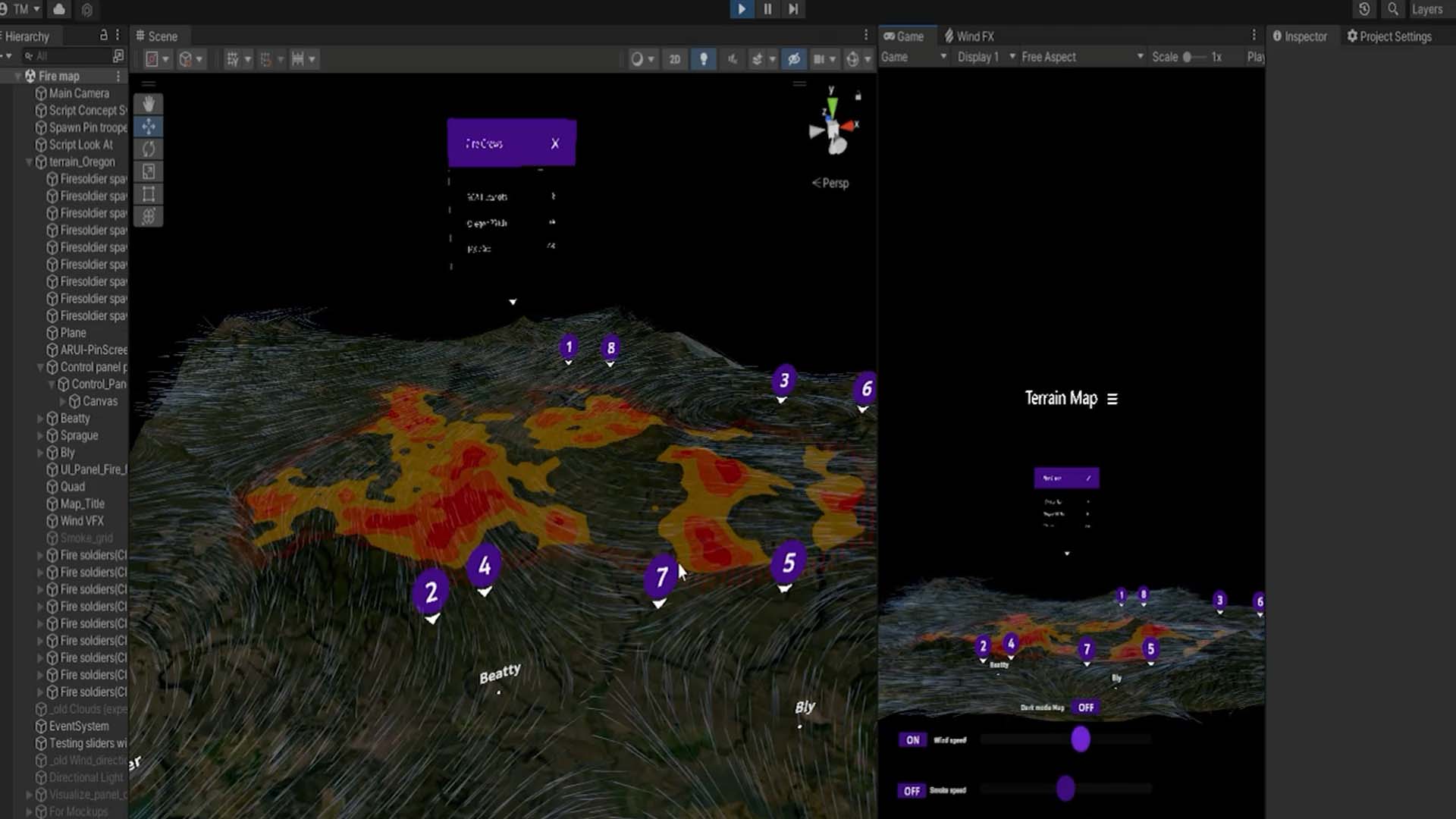The height and width of the screenshot is (819, 1456).
Task: Open Project Settings tab
Action: pyautogui.click(x=1389, y=36)
